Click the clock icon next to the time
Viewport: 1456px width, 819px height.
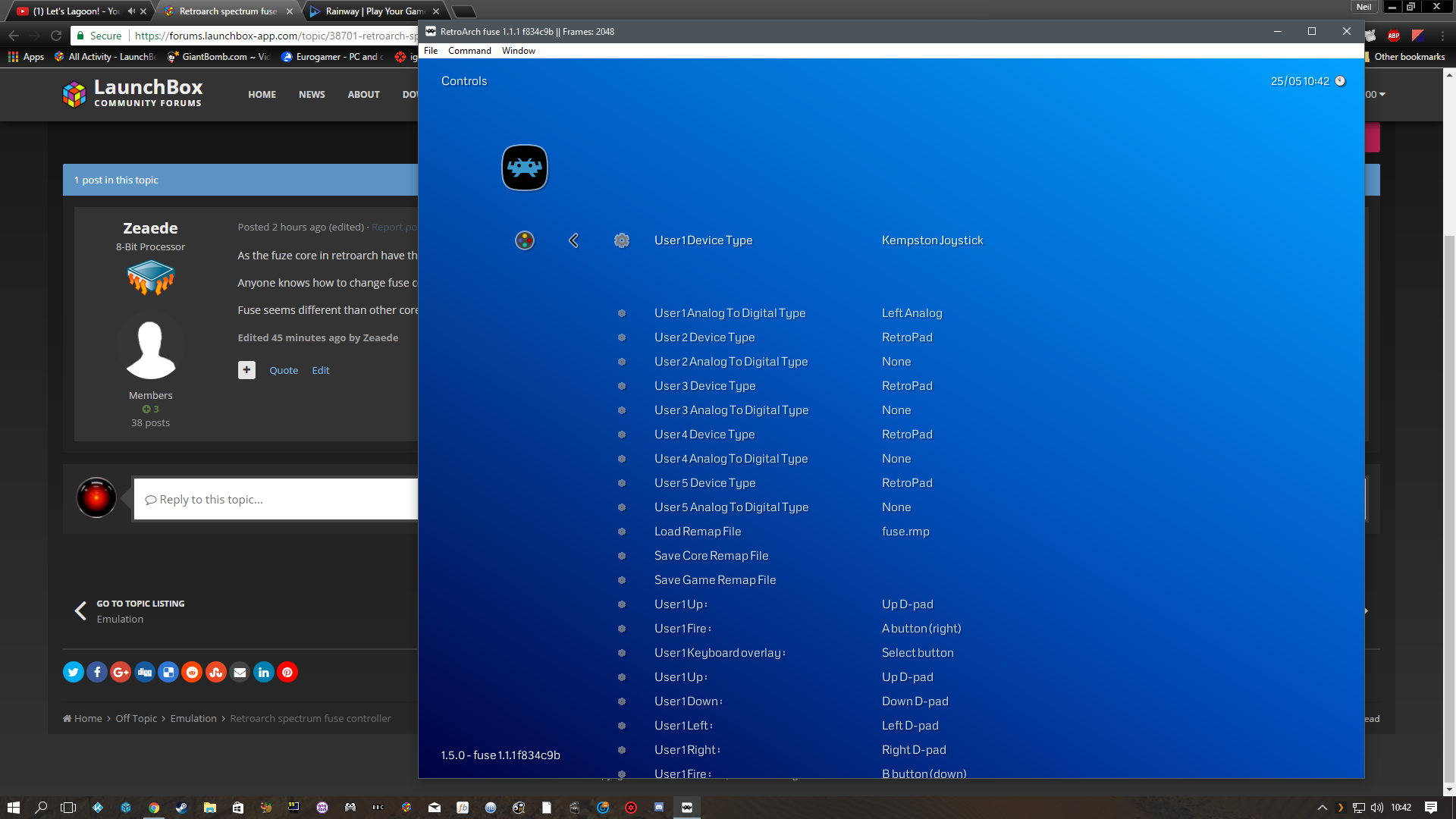(x=1340, y=81)
